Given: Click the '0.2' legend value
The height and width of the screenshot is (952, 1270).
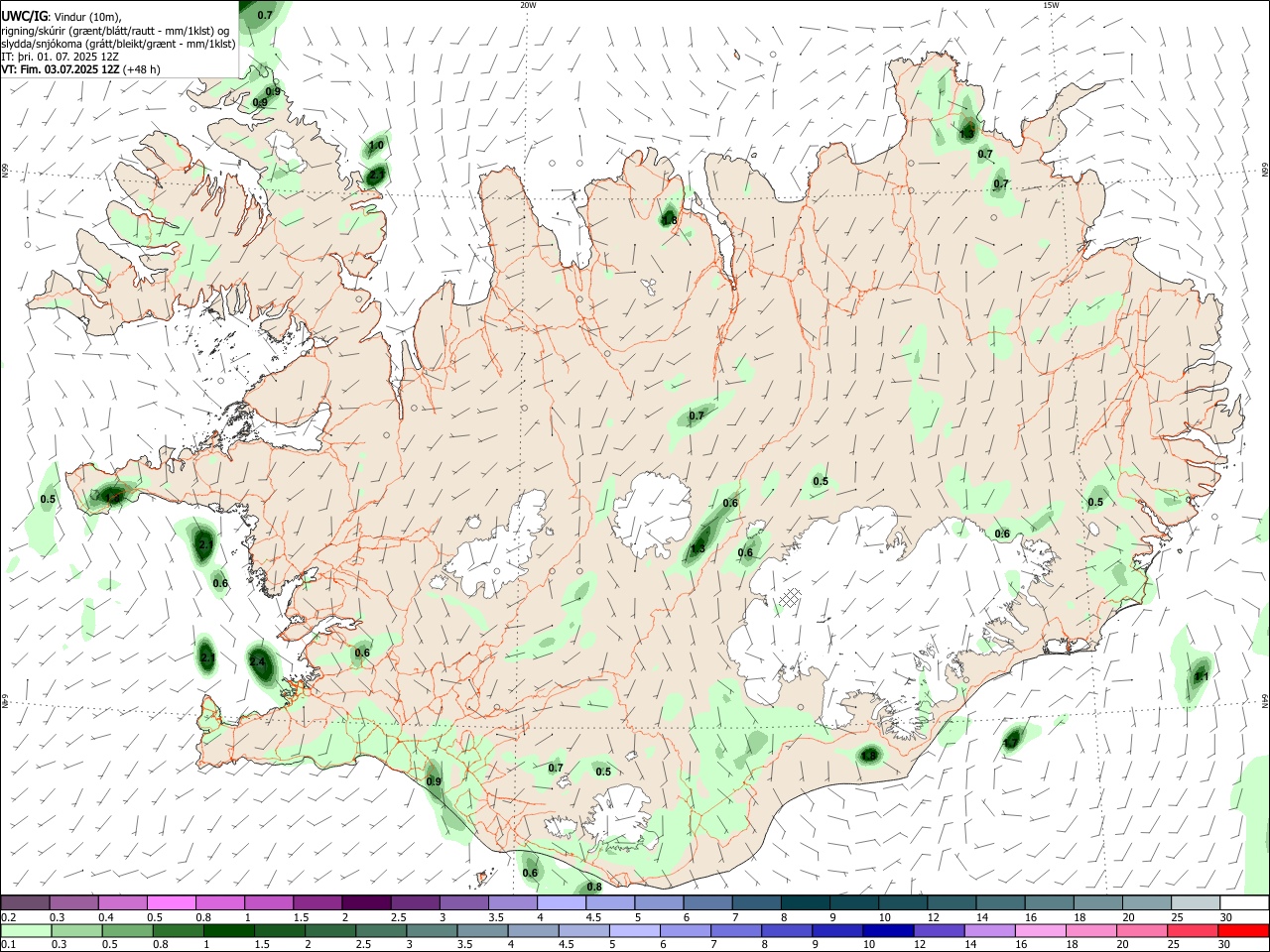Looking at the screenshot, I should (8, 917).
